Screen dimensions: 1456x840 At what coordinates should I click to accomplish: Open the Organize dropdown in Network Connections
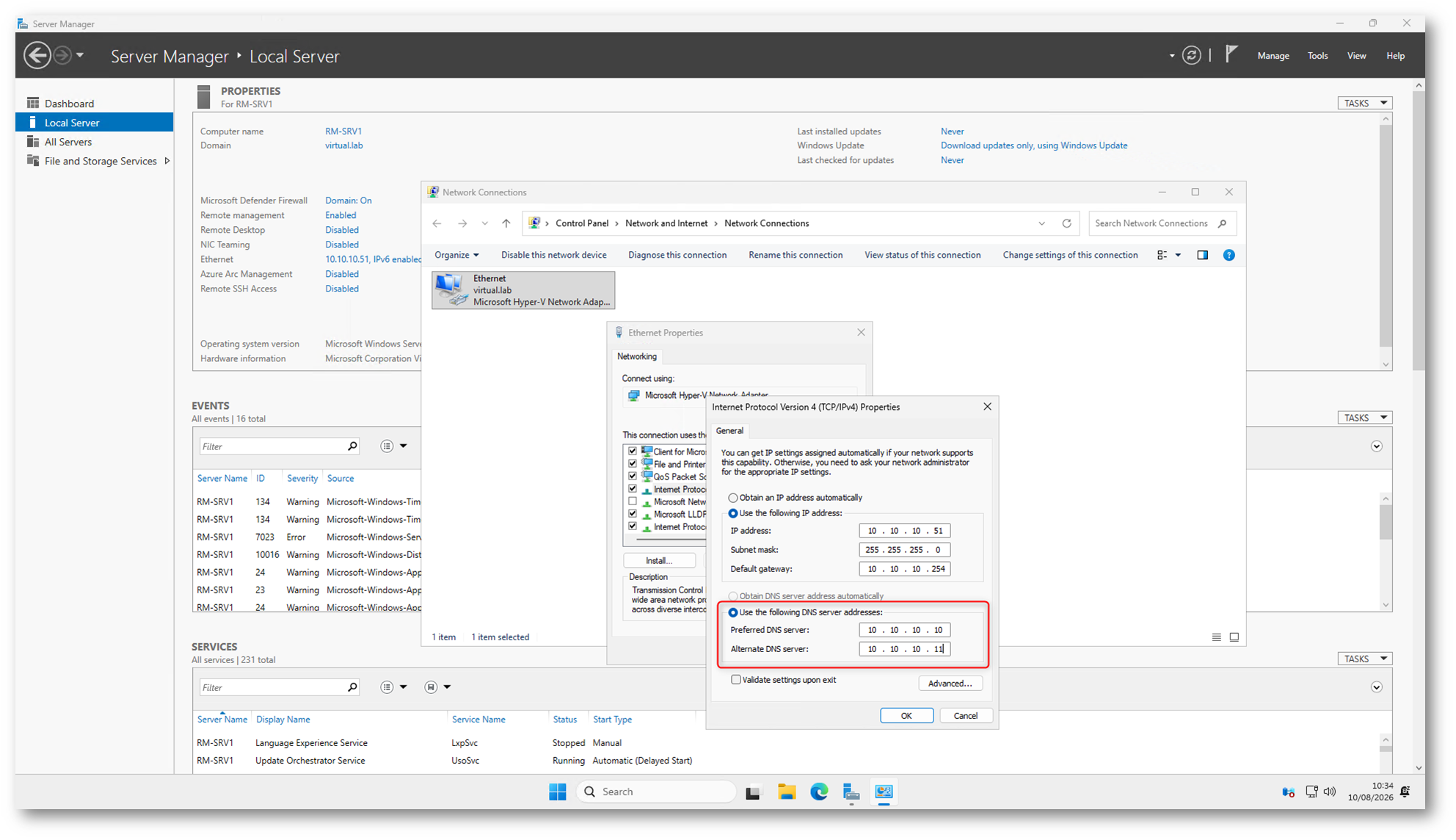click(x=456, y=255)
